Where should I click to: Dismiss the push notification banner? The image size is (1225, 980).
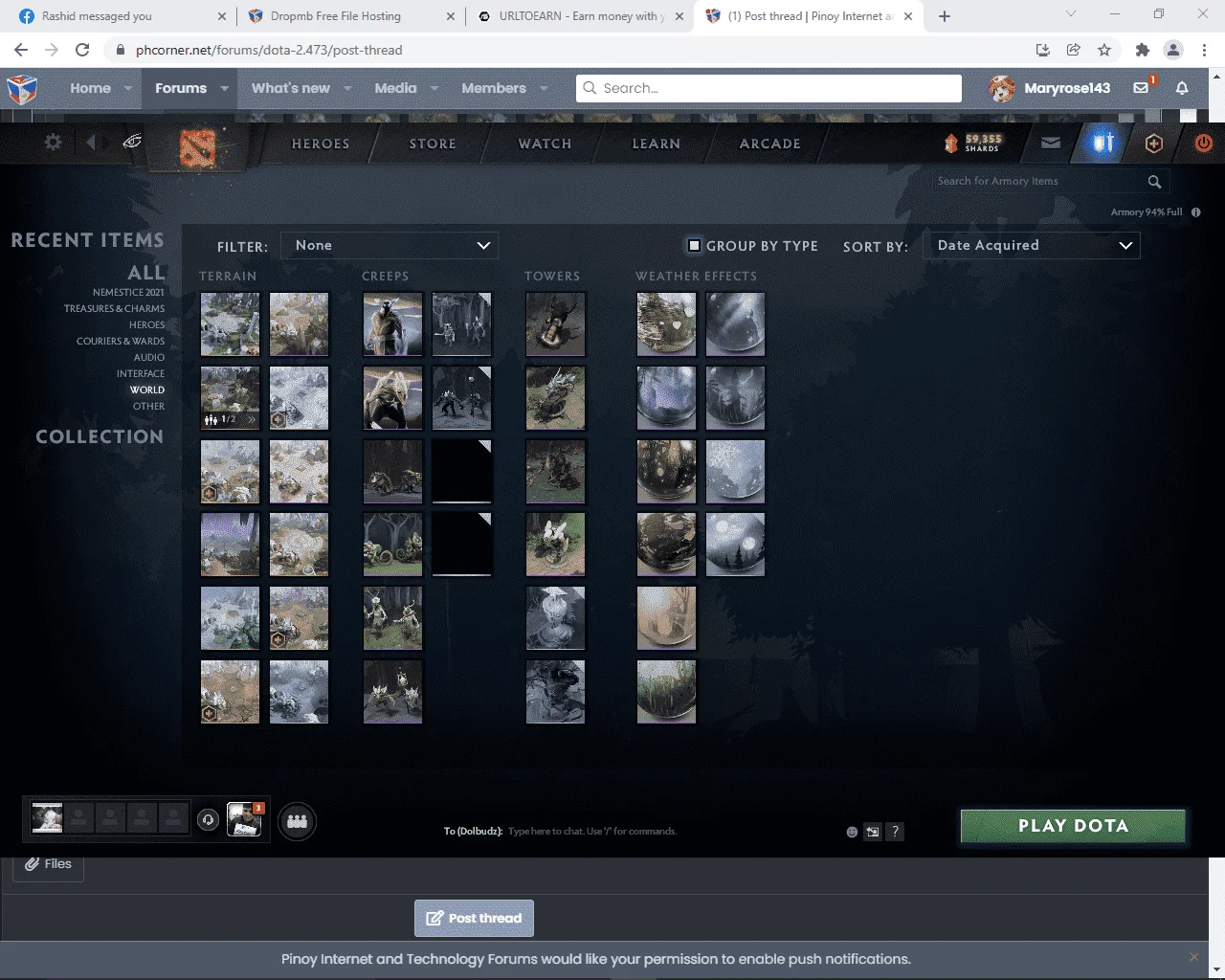pos(1193,957)
